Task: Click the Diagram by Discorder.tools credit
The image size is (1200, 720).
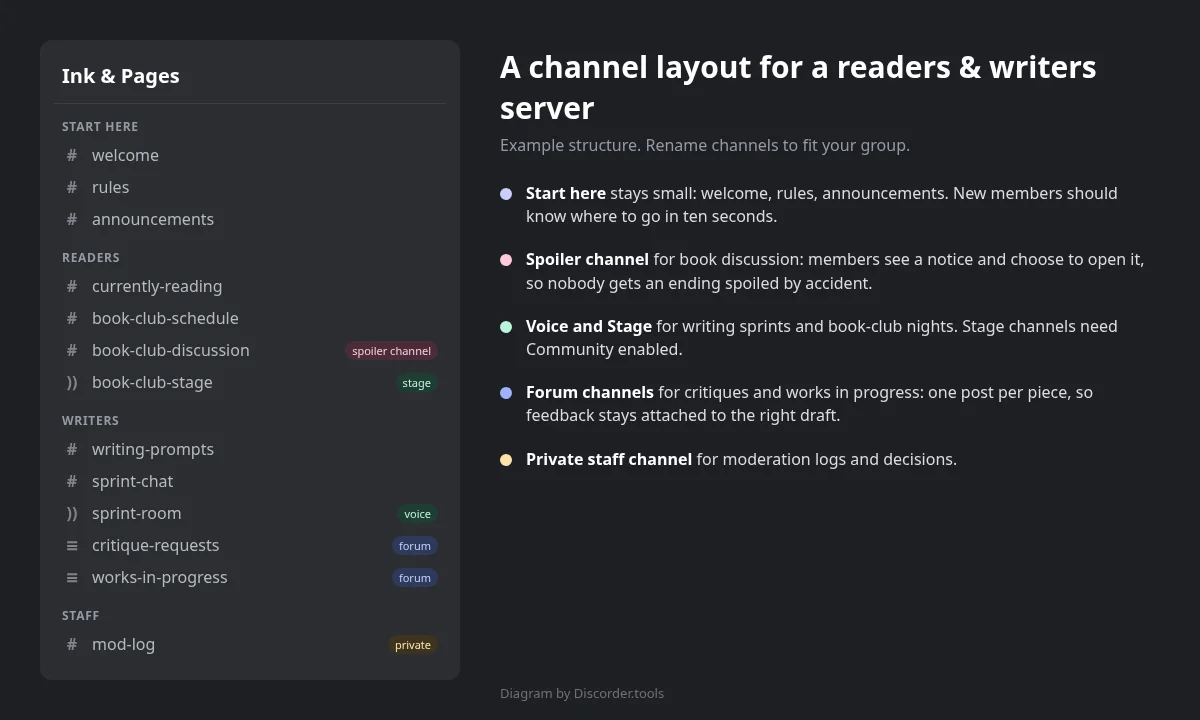Action: (582, 693)
